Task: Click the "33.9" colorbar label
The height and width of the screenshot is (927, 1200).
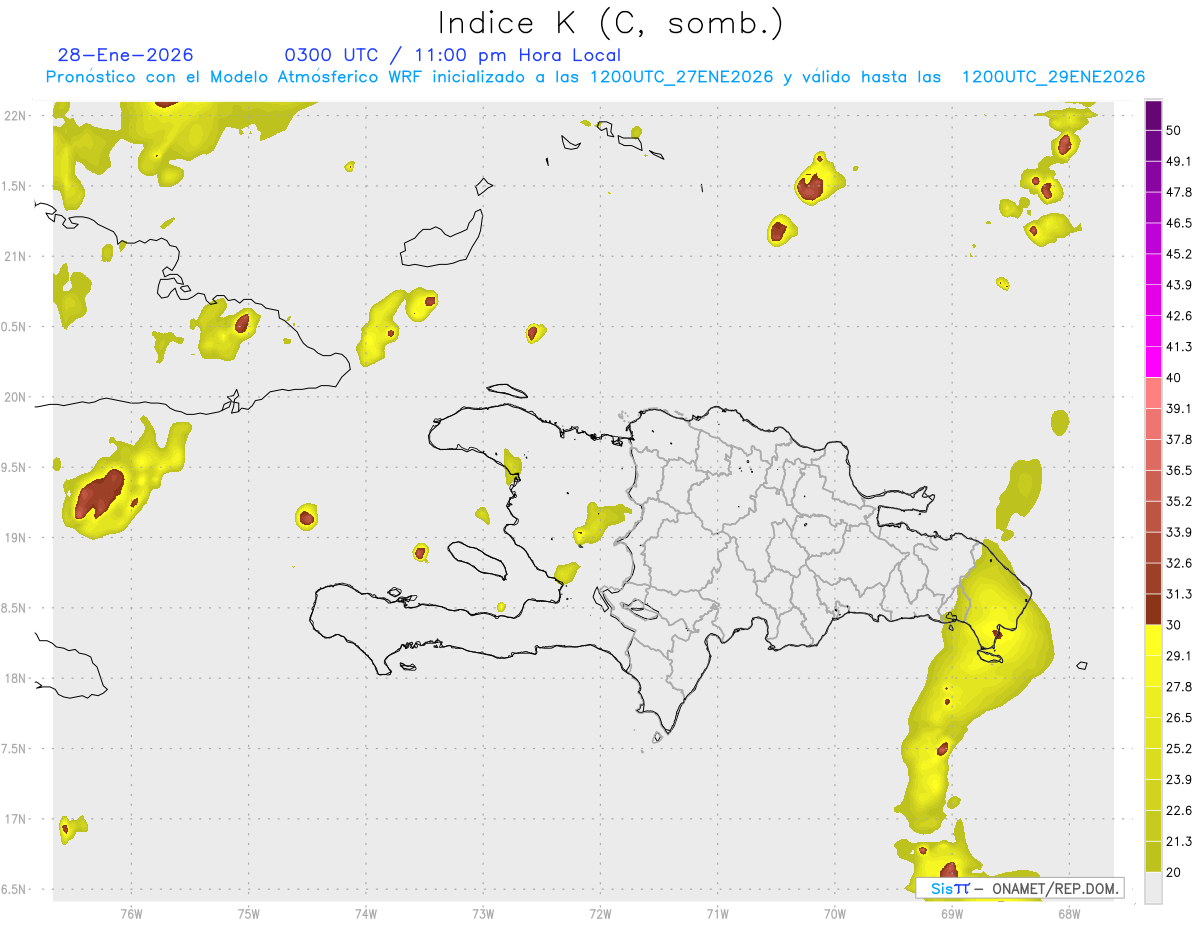Action: point(1179,532)
